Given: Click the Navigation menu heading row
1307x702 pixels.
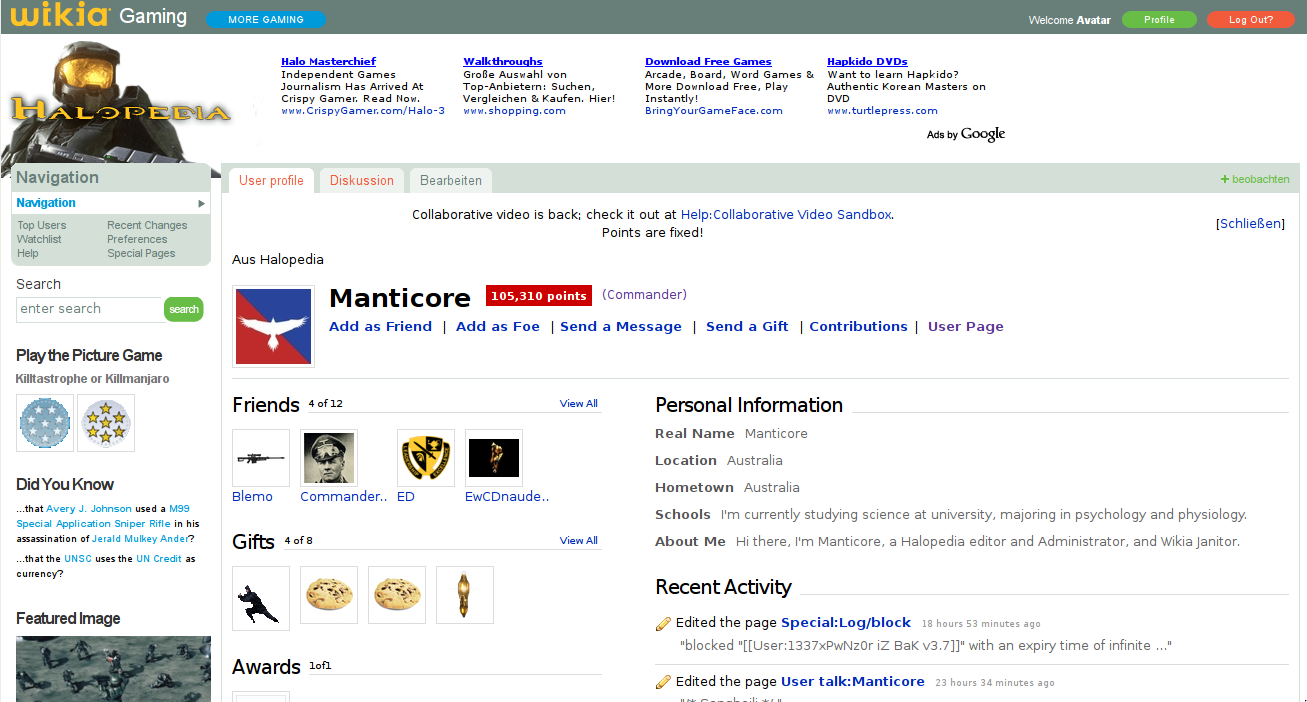Looking at the screenshot, I should pyautogui.click(x=111, y=203).
